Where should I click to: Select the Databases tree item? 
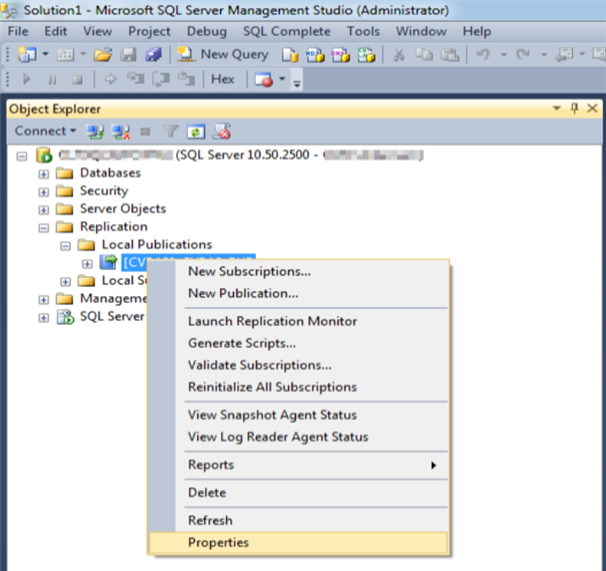110,173
